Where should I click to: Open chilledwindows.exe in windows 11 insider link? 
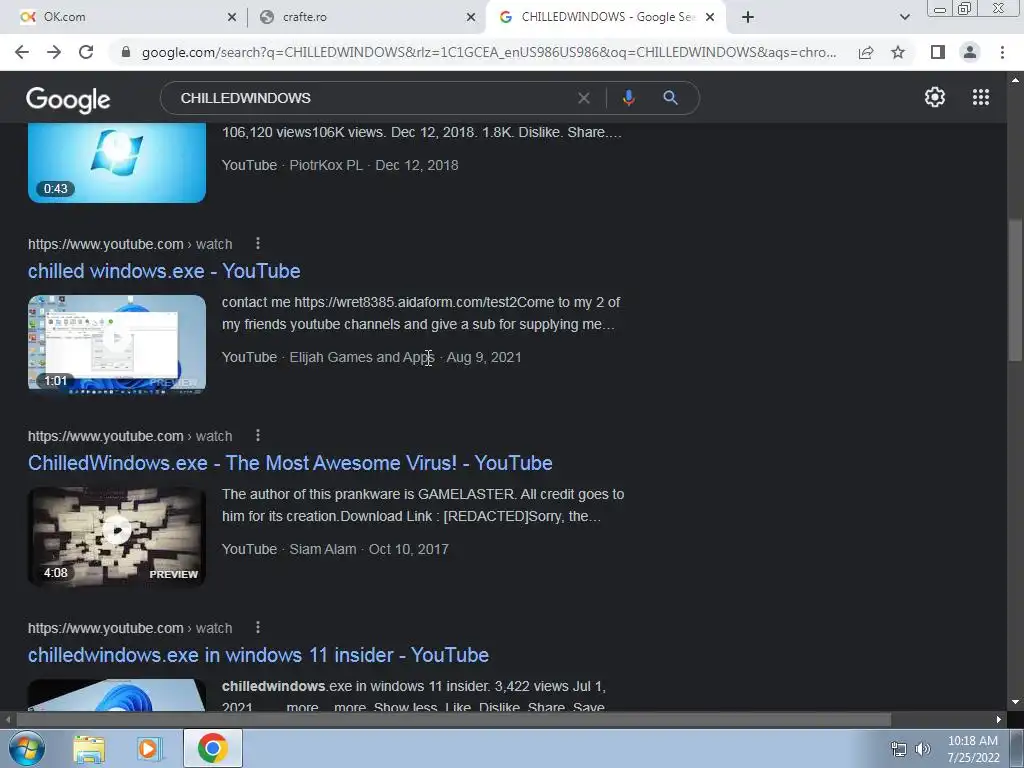tap(259, 655)
